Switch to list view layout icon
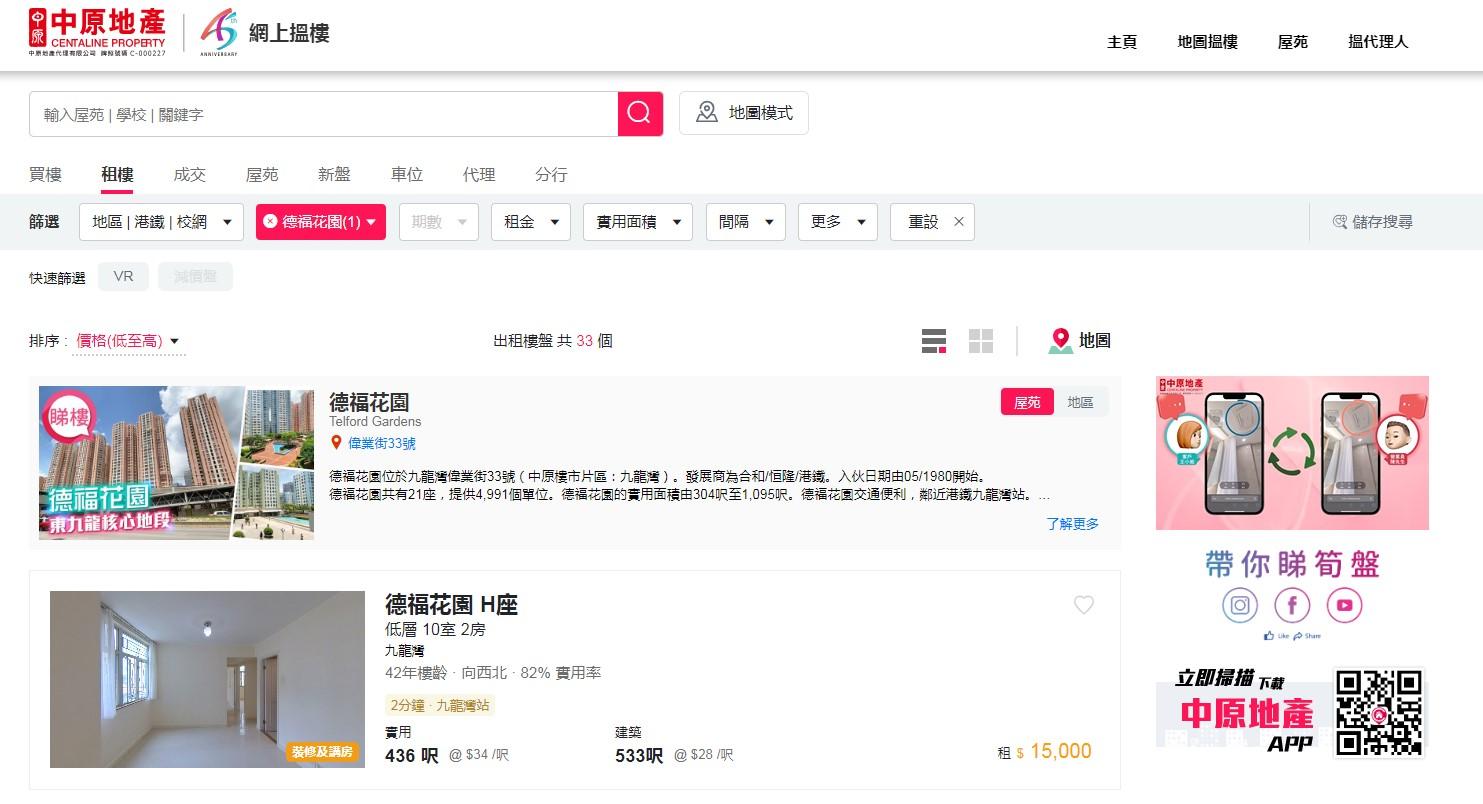 [933, 341]
